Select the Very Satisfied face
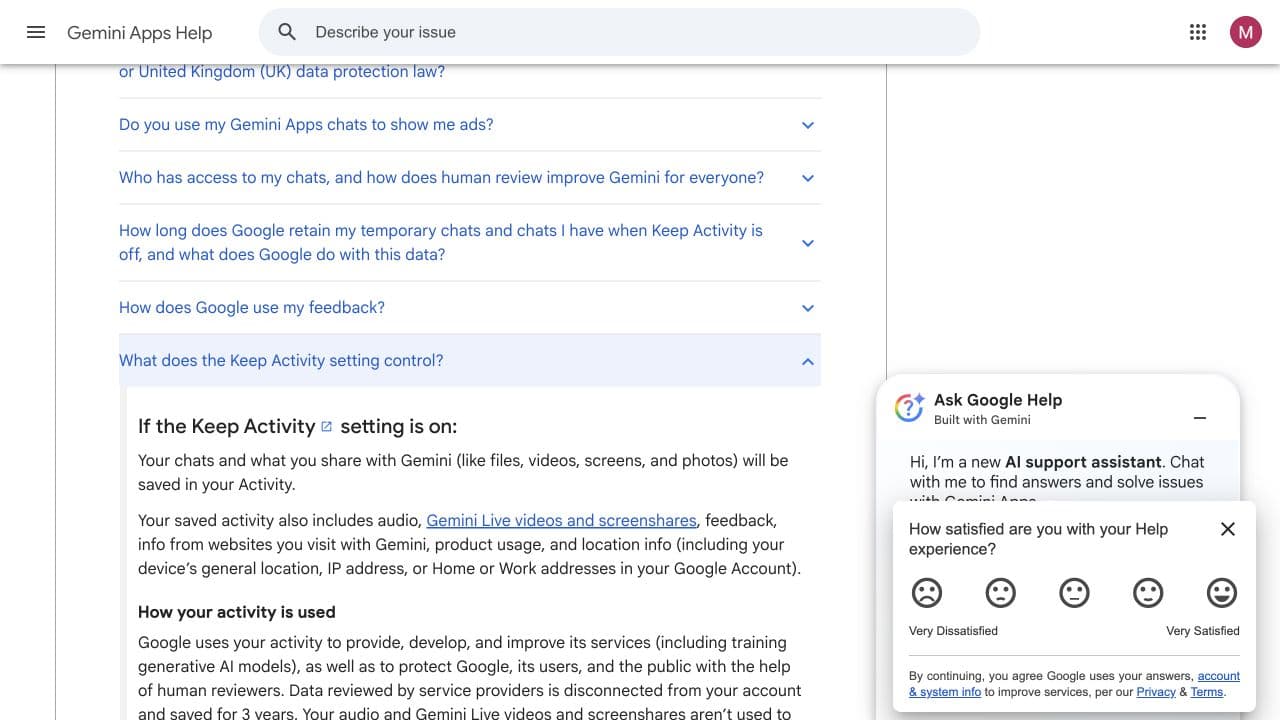 tap(1221, 593)
